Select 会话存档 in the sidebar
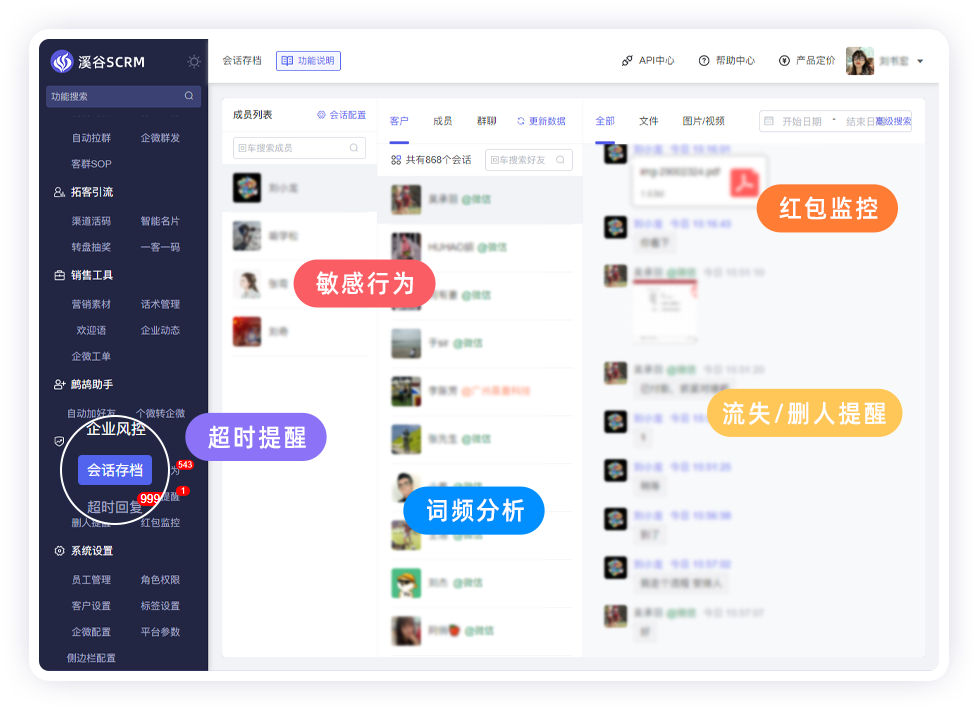This screenshot has height=711, width=979. click(x=115, y=470)
